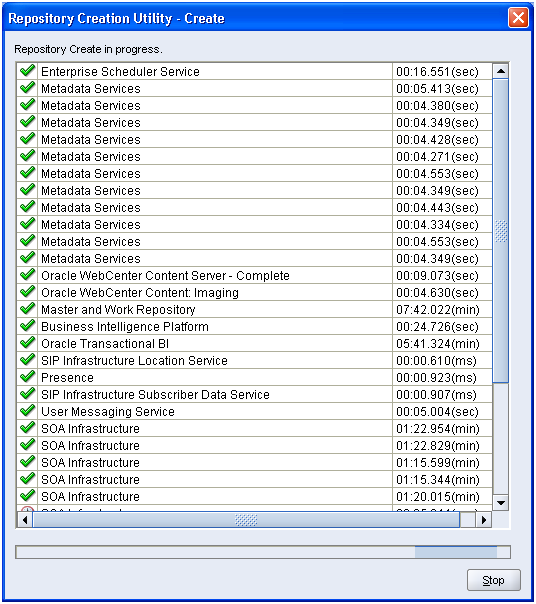Click the Presence row checkmark icon
Viewport: 536px width, 604px height.
coord(27,377)
